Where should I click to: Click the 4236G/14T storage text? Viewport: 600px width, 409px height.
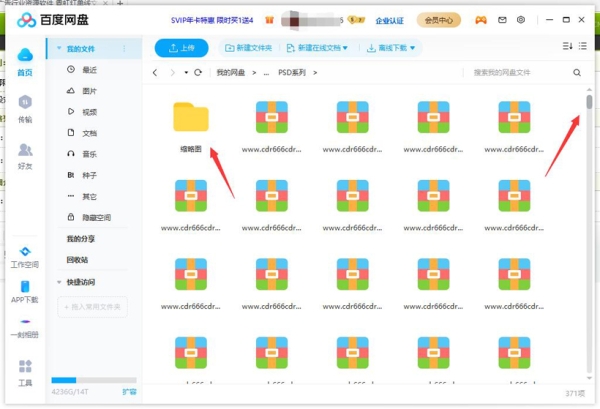70,392
